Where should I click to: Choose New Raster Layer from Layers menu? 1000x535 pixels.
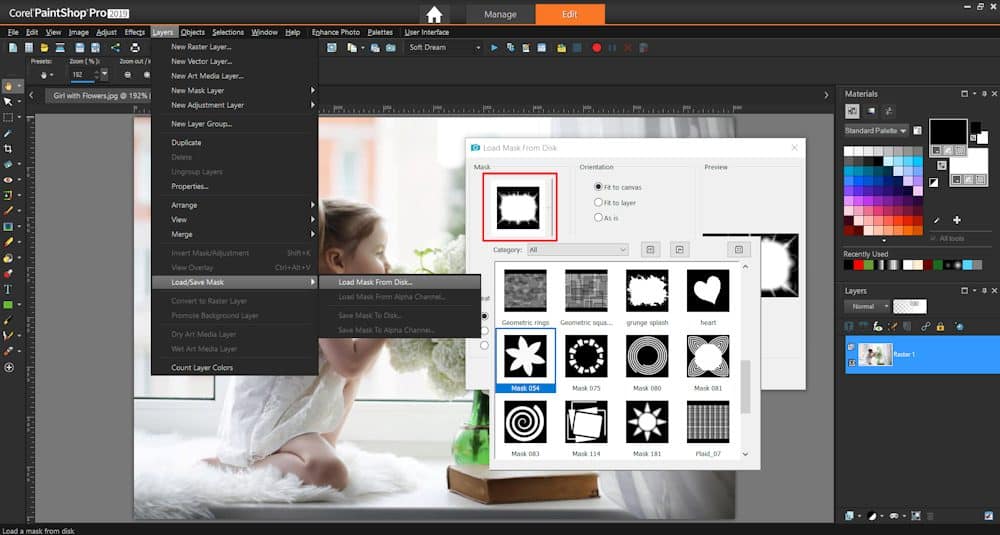pyautogui.click(x=201, y=47)
